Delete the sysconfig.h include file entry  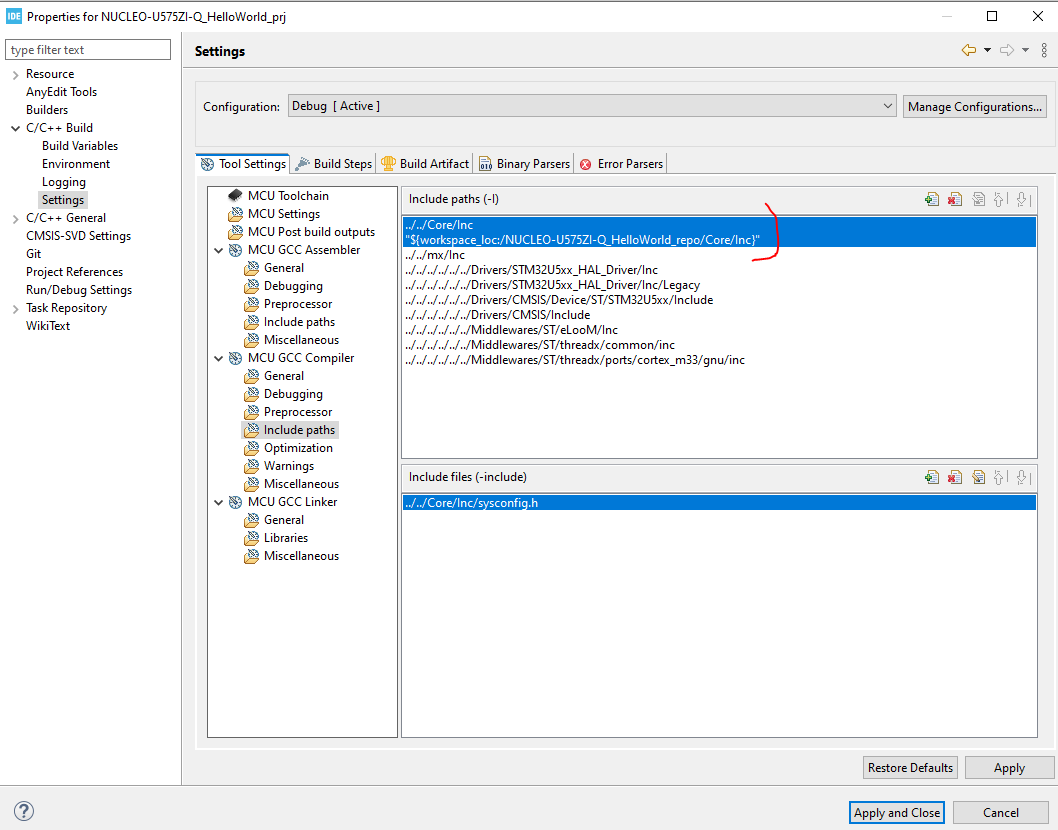[954, 477]
